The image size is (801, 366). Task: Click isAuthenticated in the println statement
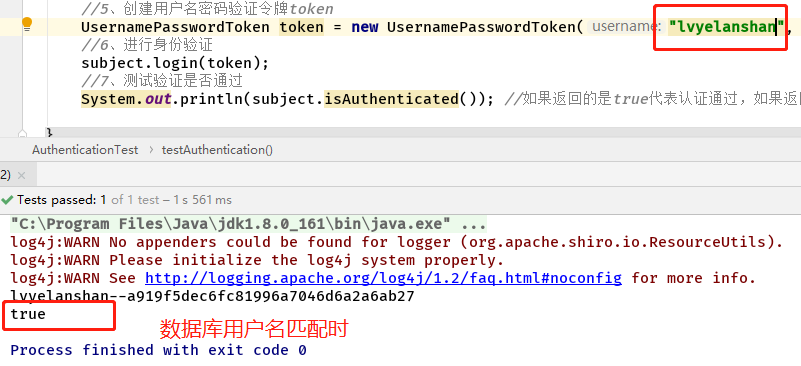click(391, 99)
